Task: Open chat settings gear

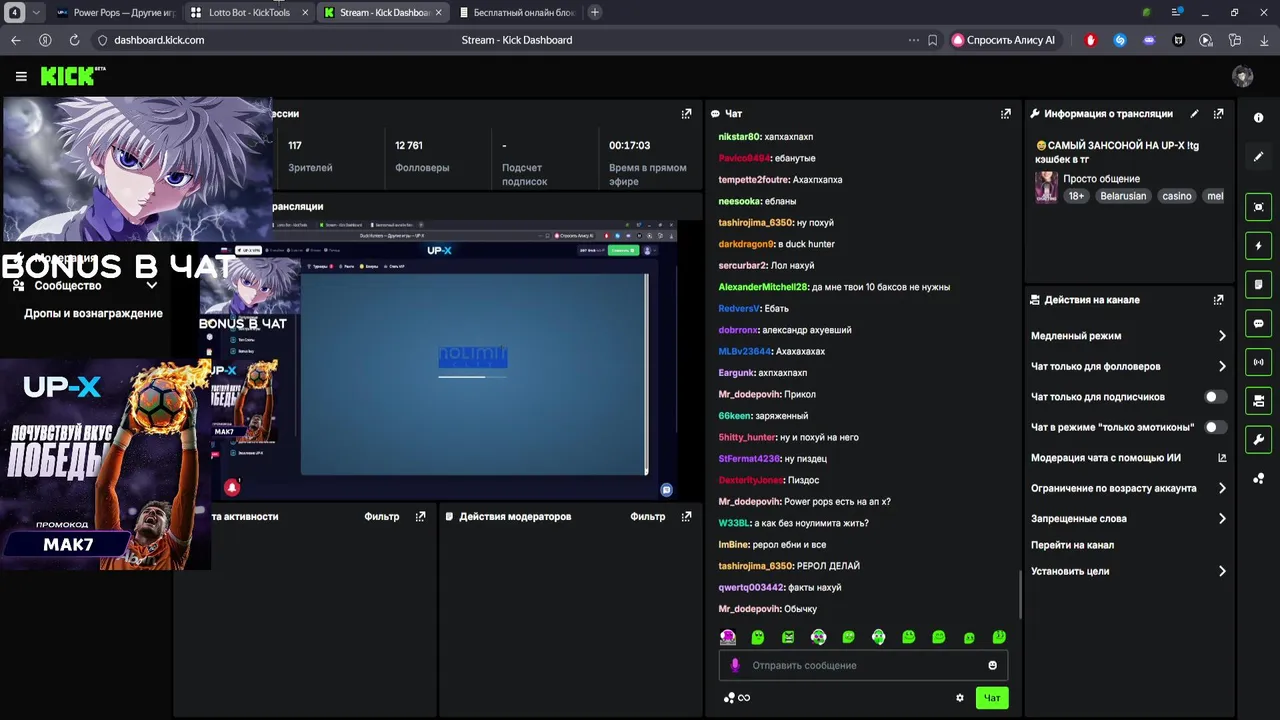Action: tap(960, 698)
